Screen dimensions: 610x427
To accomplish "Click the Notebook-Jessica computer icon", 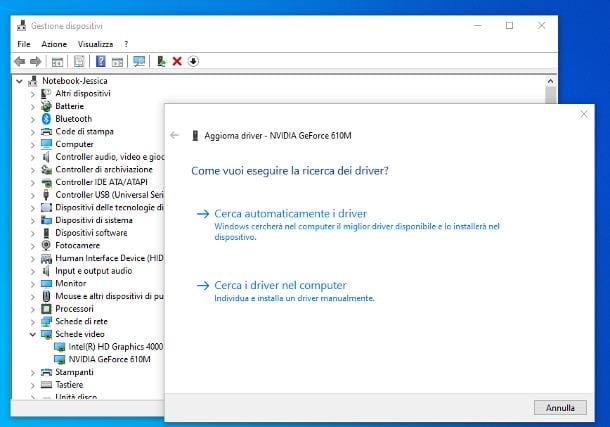I will [33, 81].
